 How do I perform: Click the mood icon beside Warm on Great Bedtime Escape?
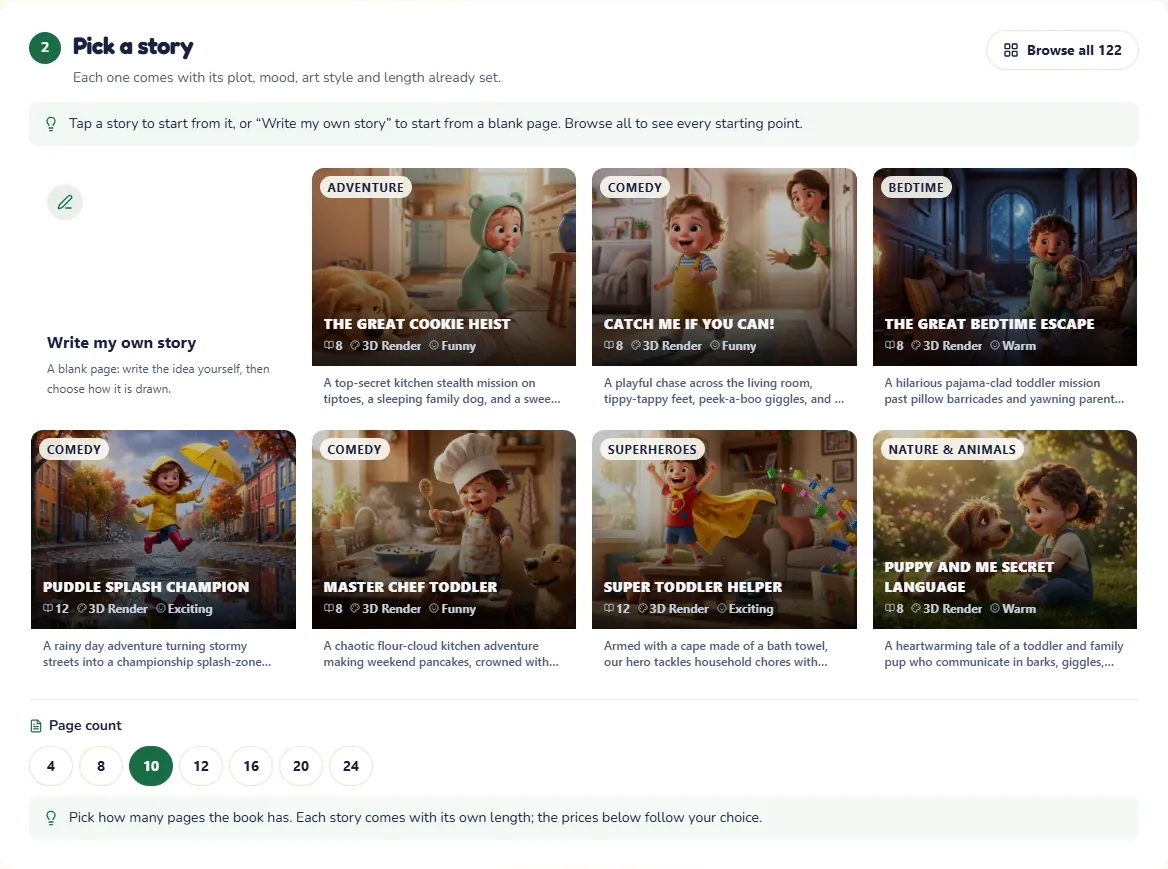(994, 346)
